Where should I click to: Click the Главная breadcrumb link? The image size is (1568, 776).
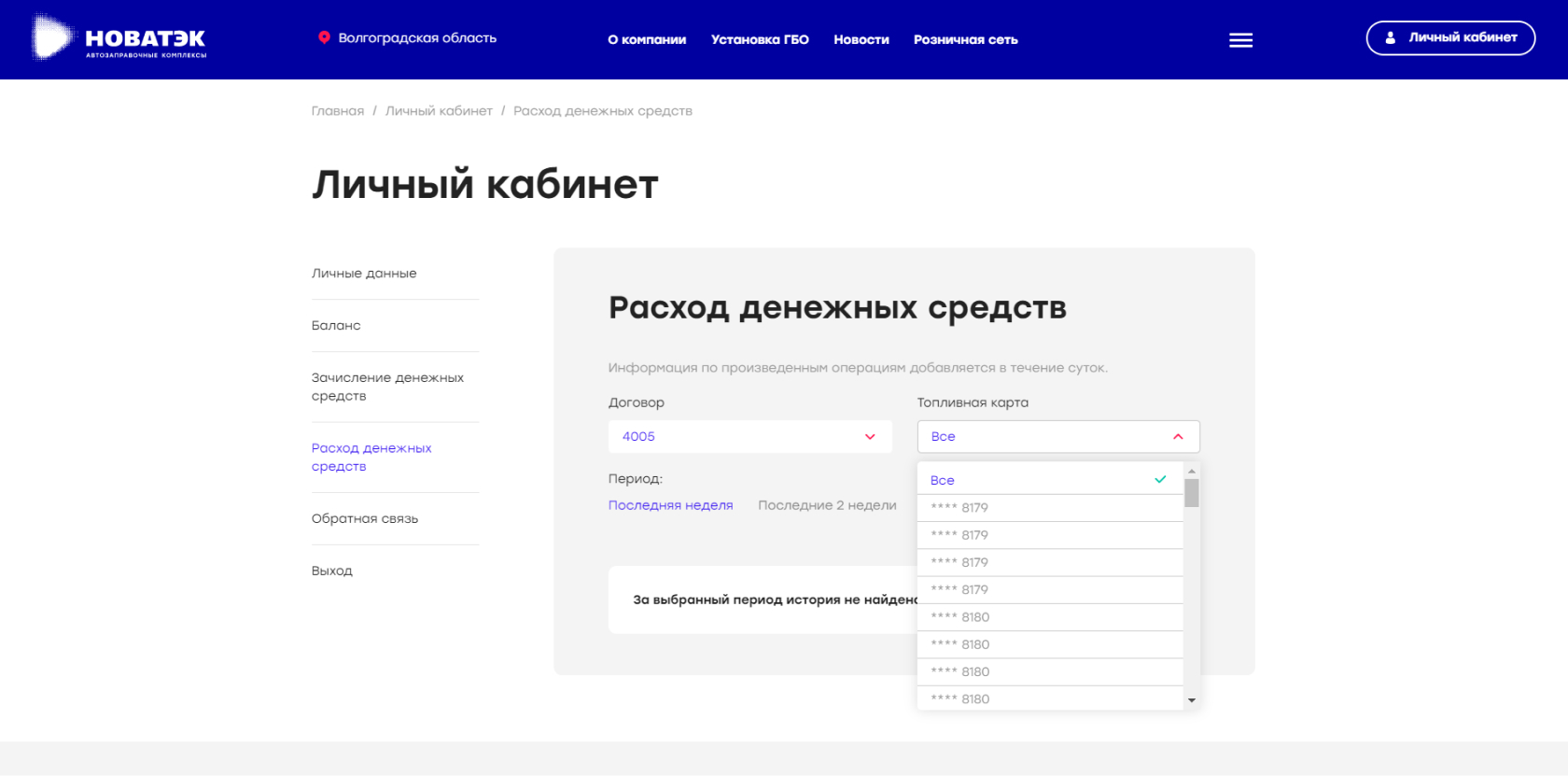[338, 111]
